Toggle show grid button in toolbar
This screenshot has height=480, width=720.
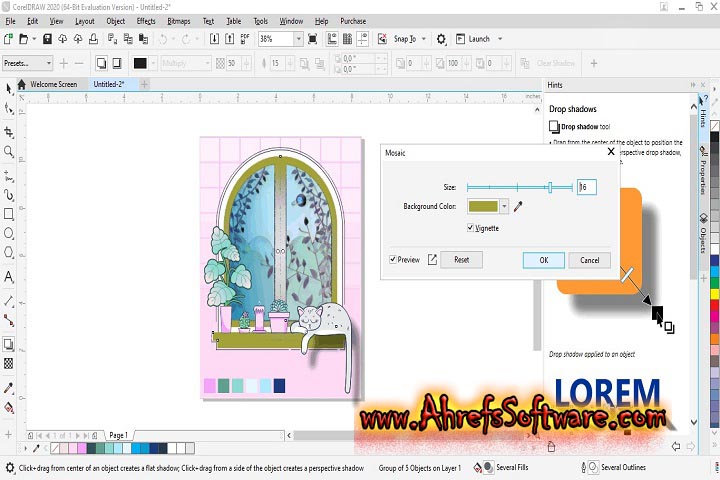348,39
